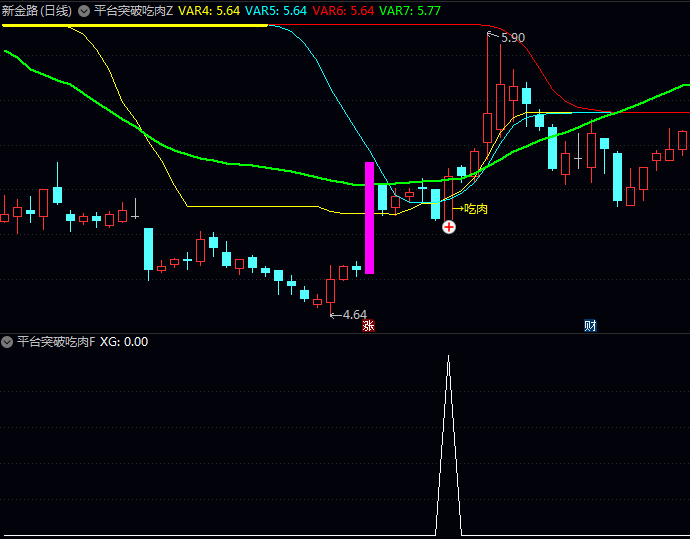Screen dimensions: 690x539
Task: Click the 平台突破吃肉F indicator label
Action: click(x=56, y=342)
